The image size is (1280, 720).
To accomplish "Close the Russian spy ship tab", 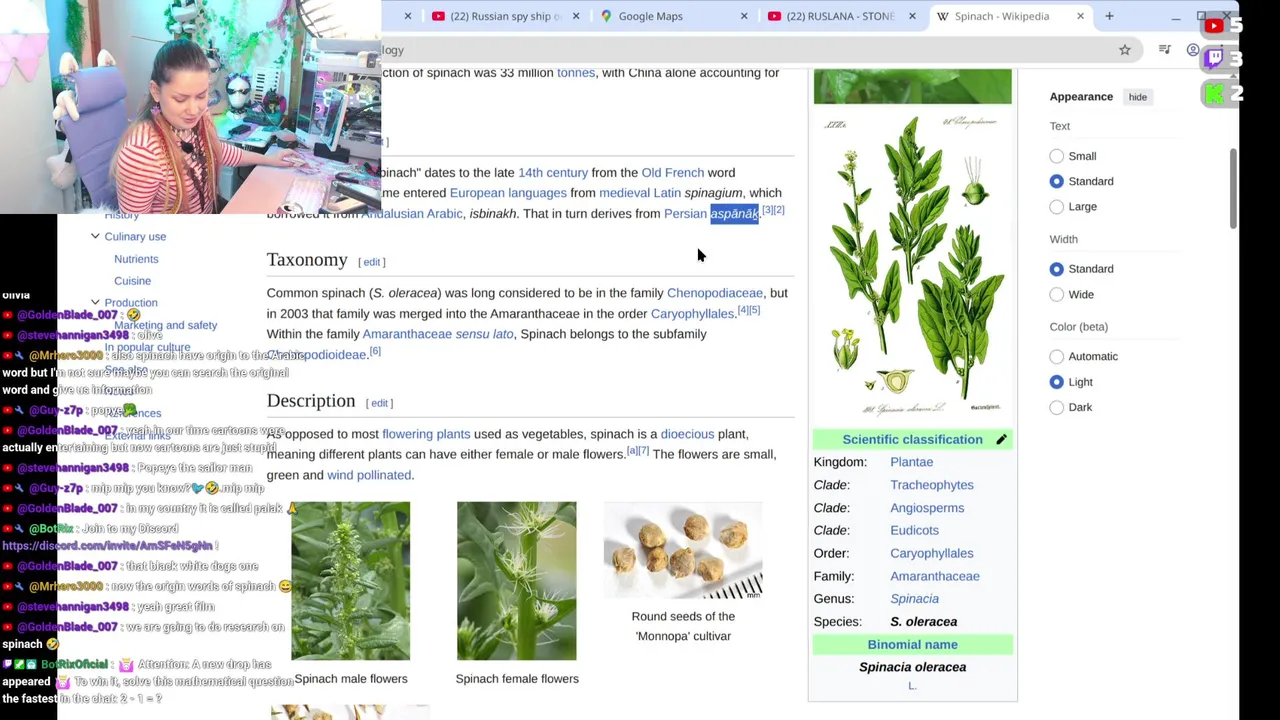I will (576, 16).
